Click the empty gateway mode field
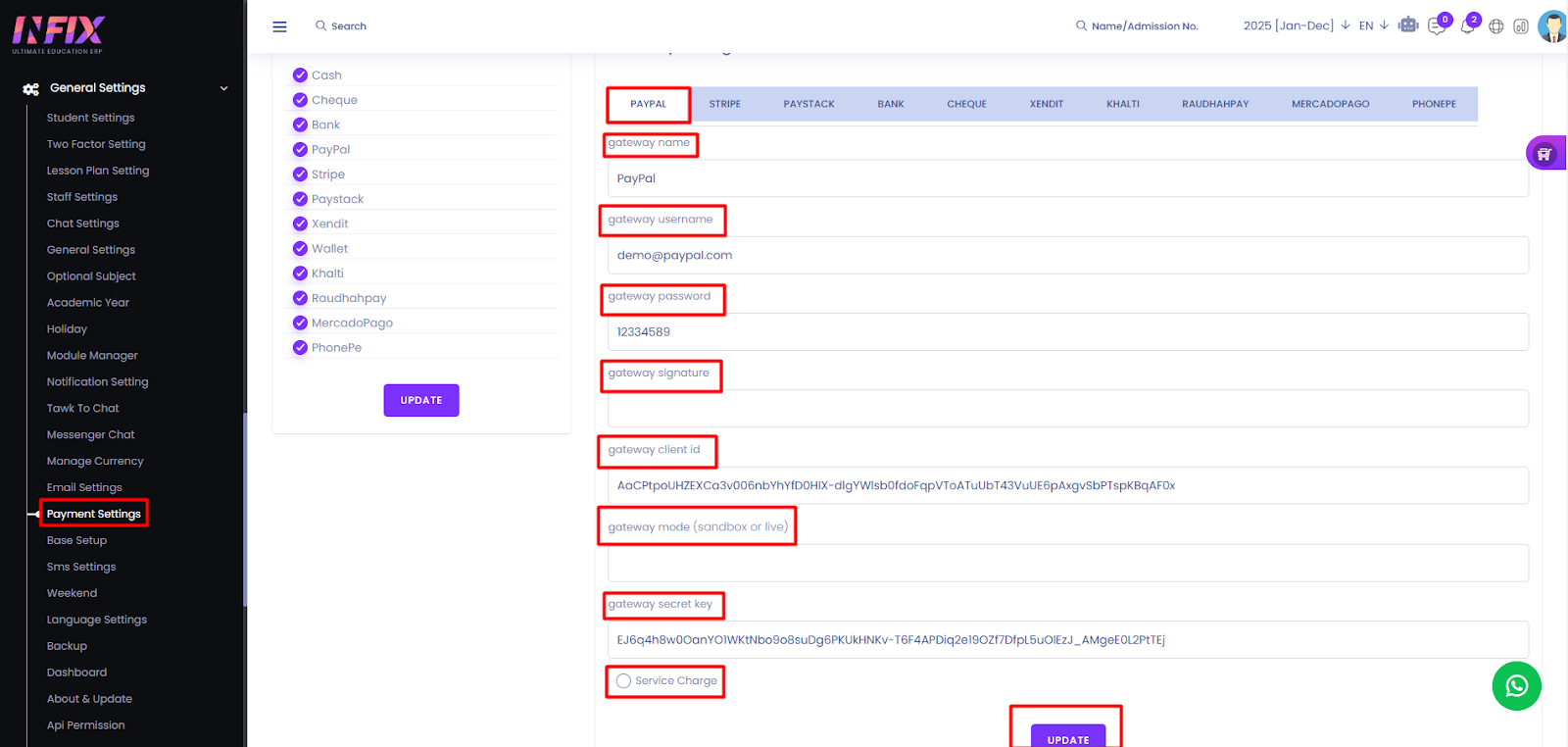 coord(1068,563)
